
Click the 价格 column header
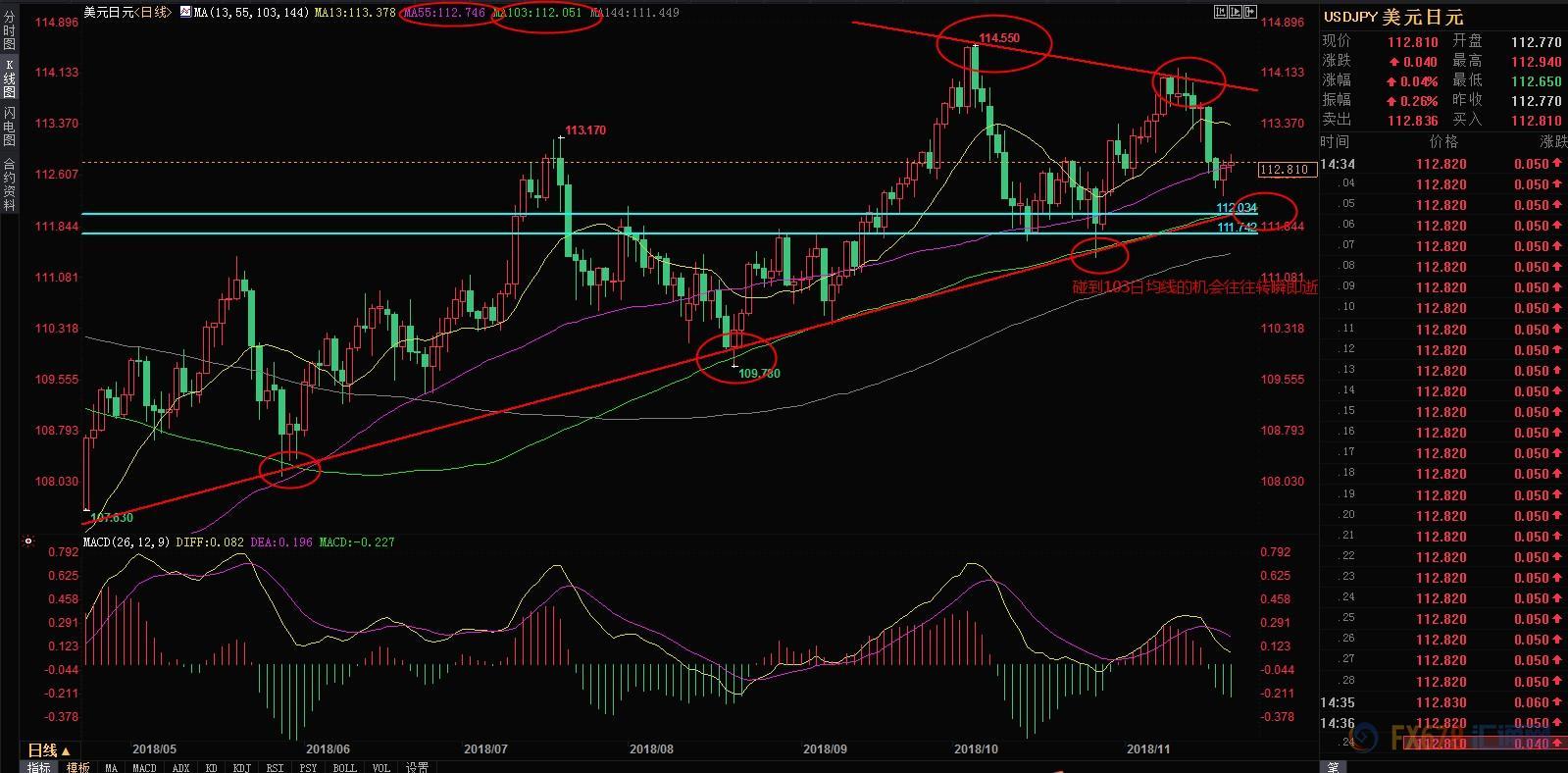1444,142
